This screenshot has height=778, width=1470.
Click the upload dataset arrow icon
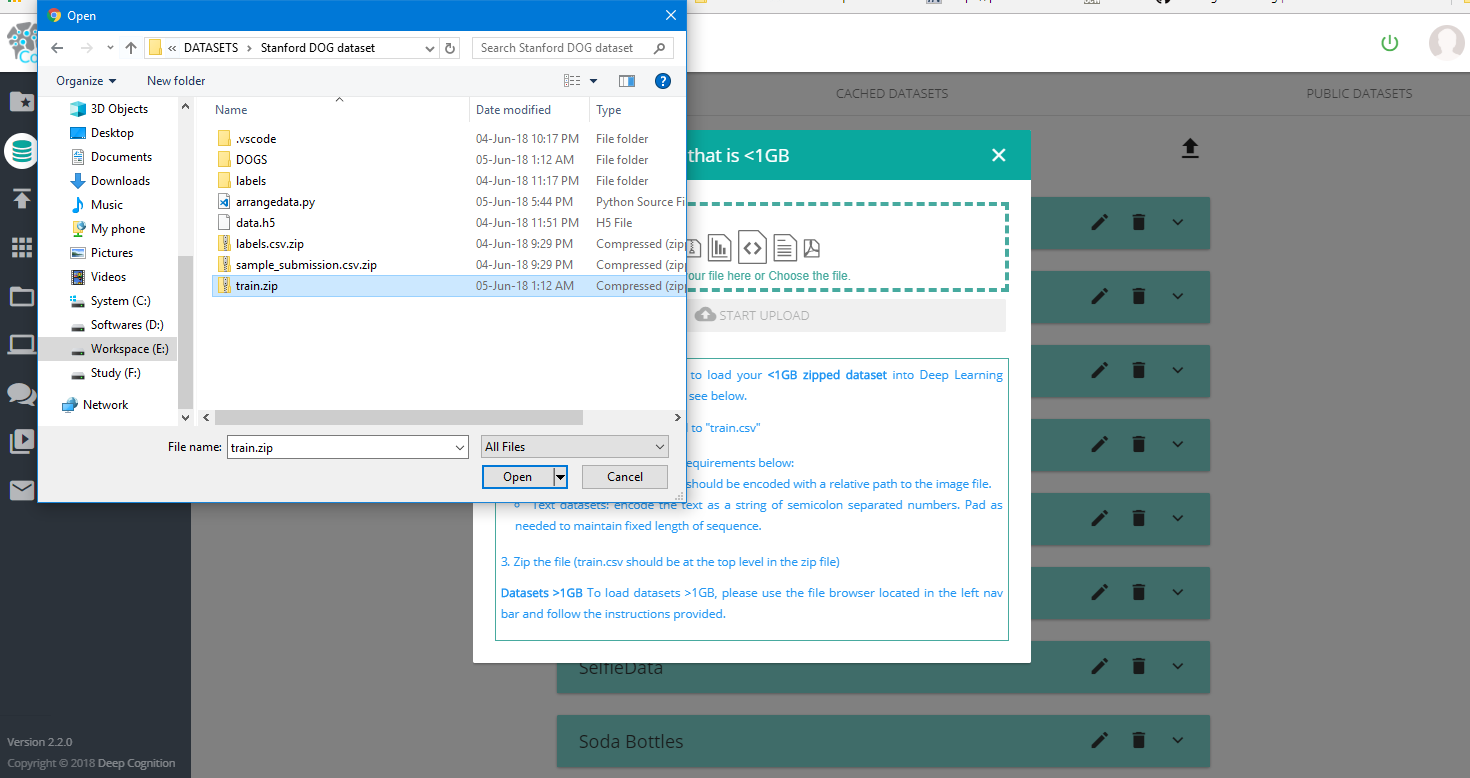coord(1190,149)
